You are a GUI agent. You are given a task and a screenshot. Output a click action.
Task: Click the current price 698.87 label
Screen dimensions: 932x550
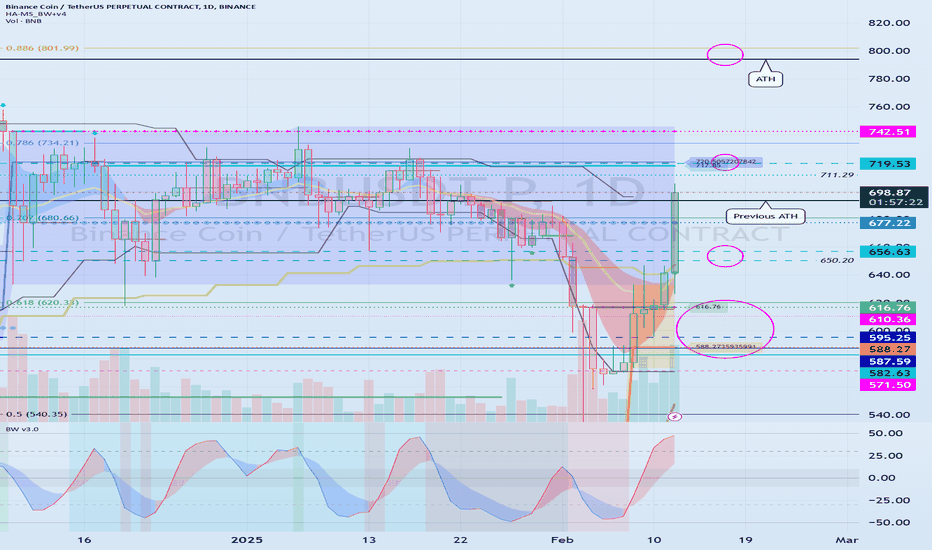(x=889, y=193)
